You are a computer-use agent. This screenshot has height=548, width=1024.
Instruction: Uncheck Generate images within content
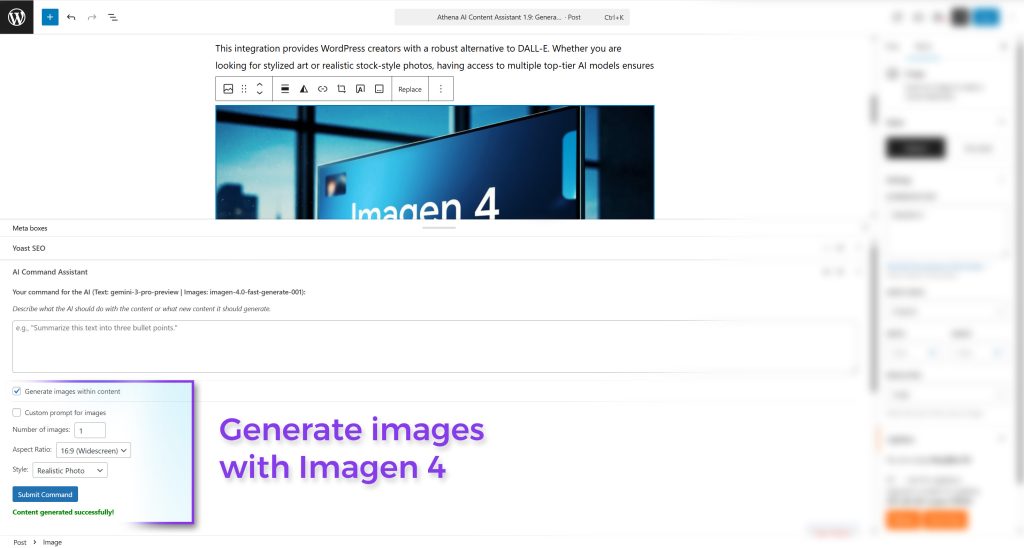tap(17, 391)
